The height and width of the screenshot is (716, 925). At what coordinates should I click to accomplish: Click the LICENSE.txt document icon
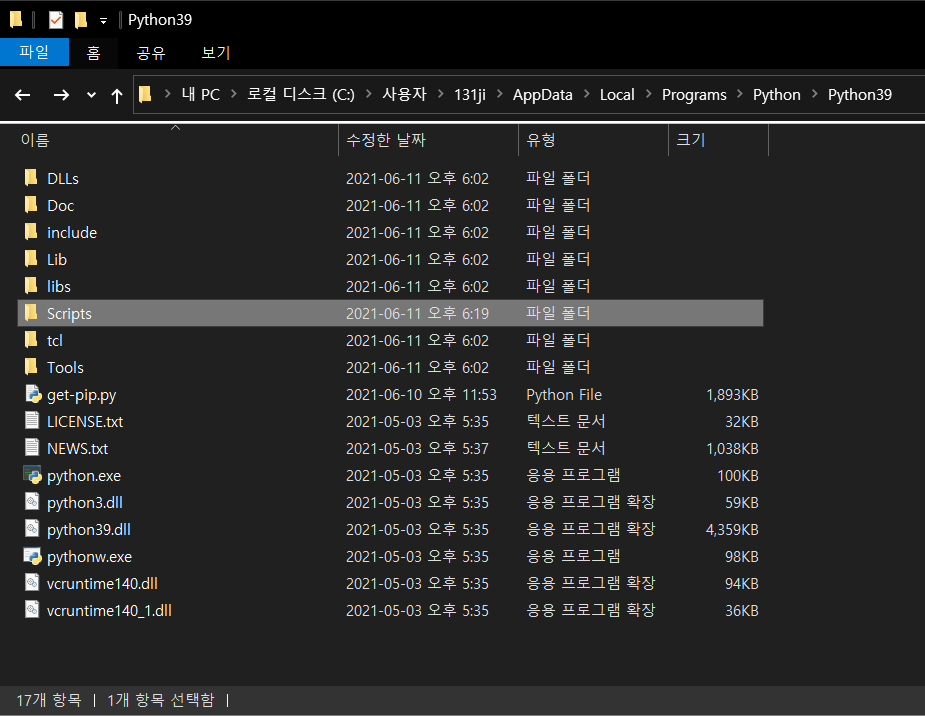point(32,421)
